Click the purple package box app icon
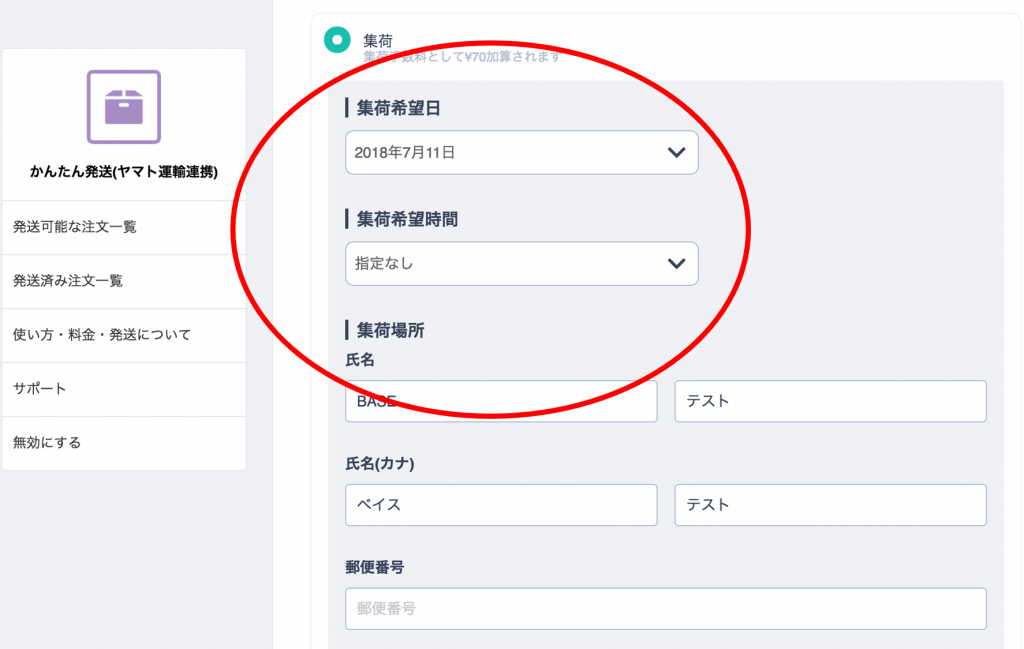This screenshot has width=1024, height=649. point(124,106)
